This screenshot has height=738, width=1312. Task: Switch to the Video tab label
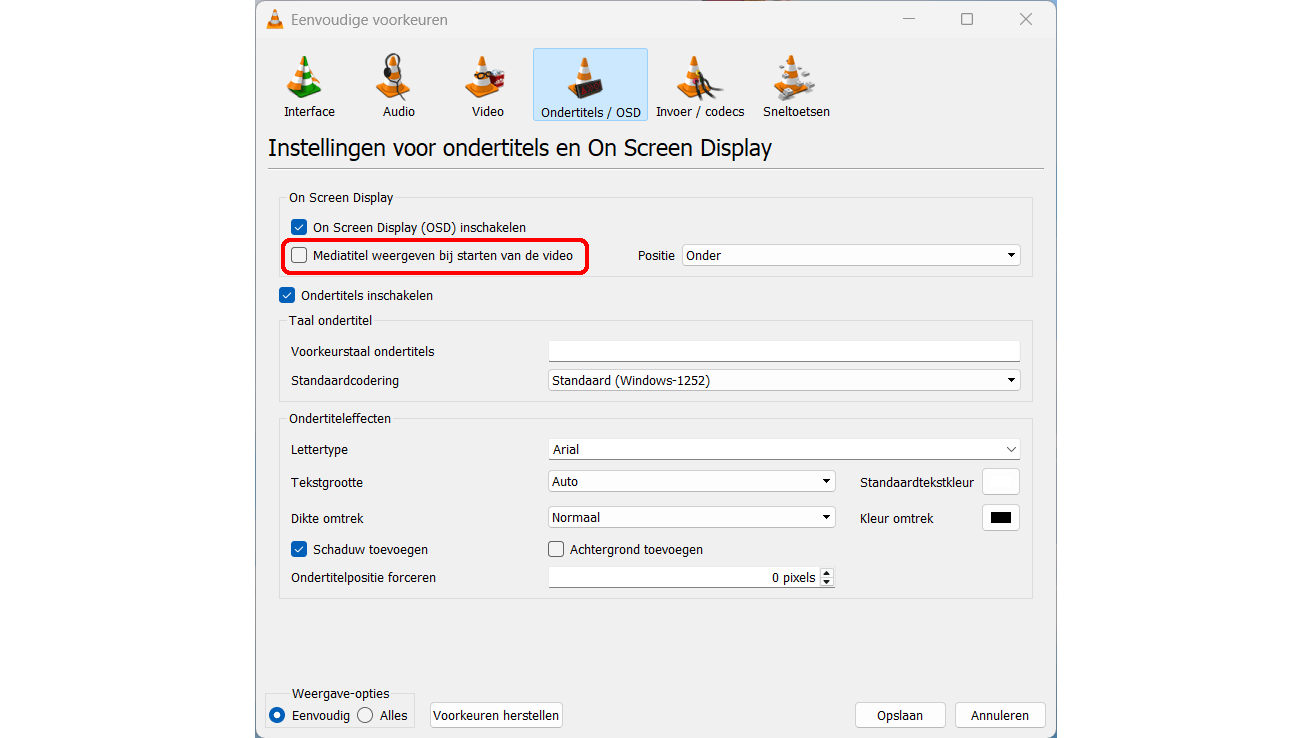(488, 112)
